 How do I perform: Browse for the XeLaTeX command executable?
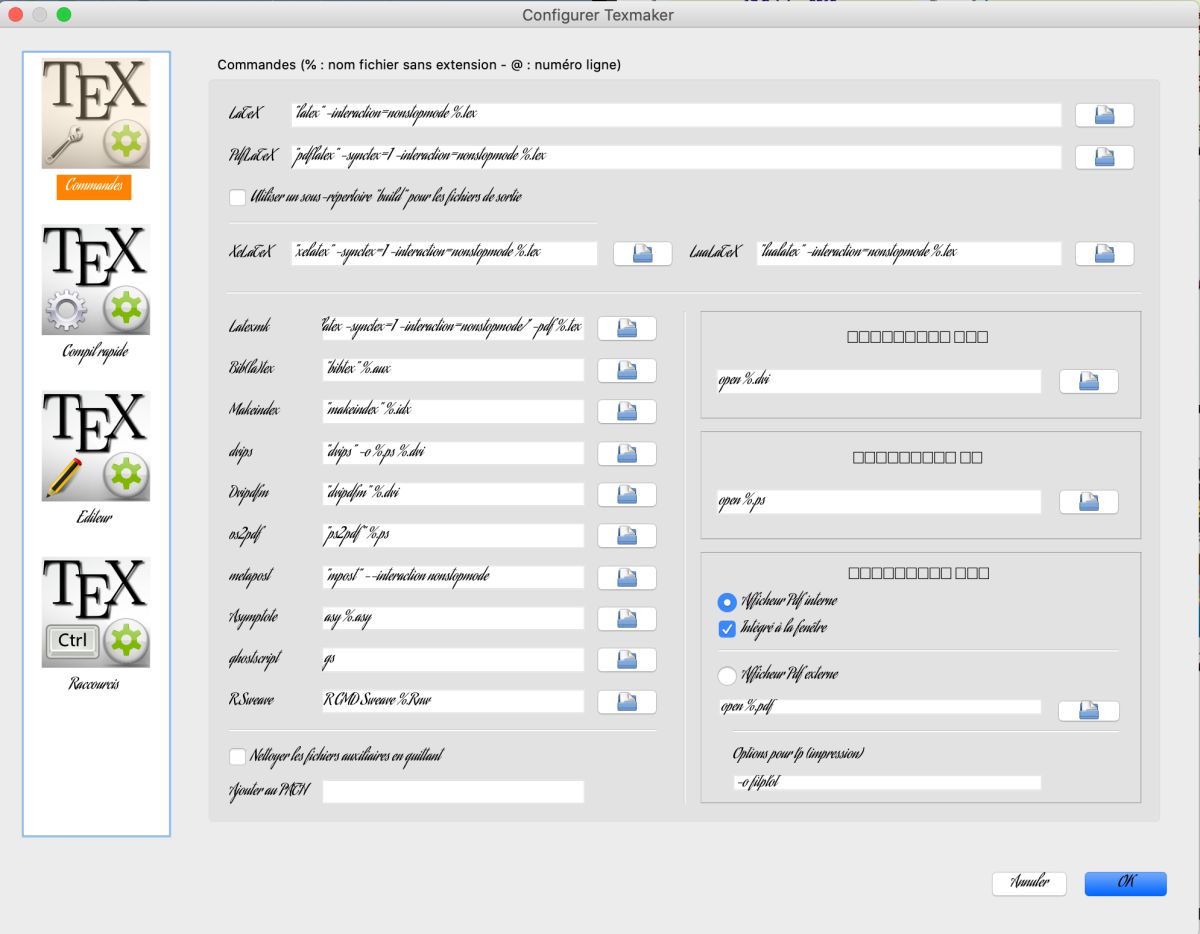pos(642,253)
